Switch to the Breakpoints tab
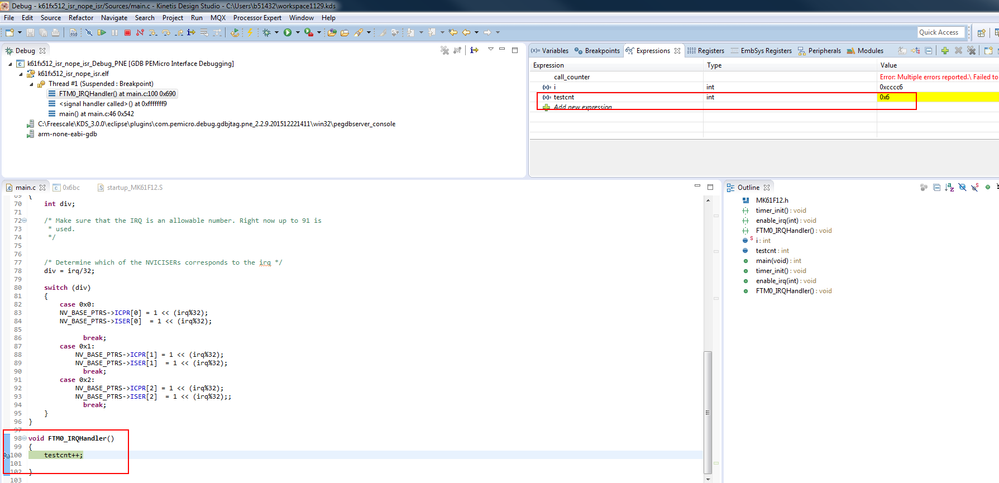This screenshot has height=483, width=999. tap(597, 50)
